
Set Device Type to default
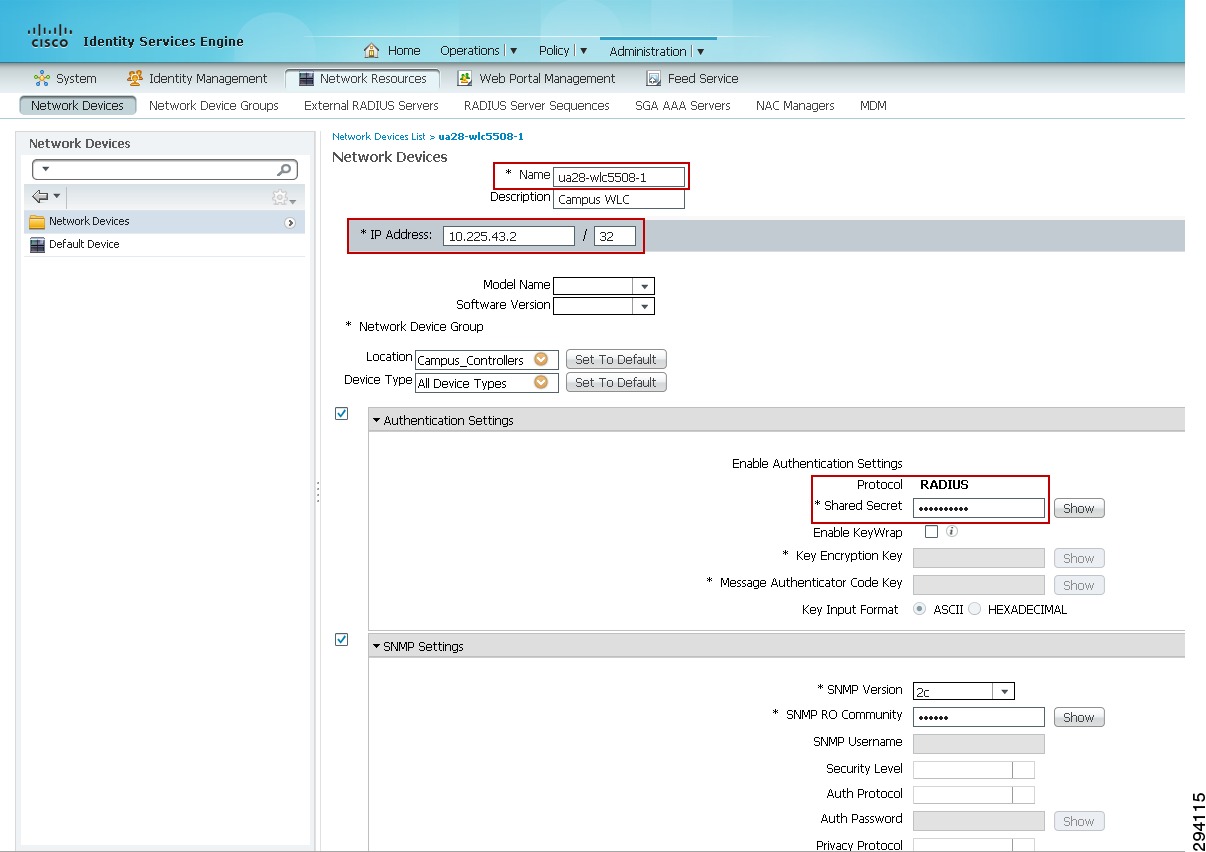point(616,383)
